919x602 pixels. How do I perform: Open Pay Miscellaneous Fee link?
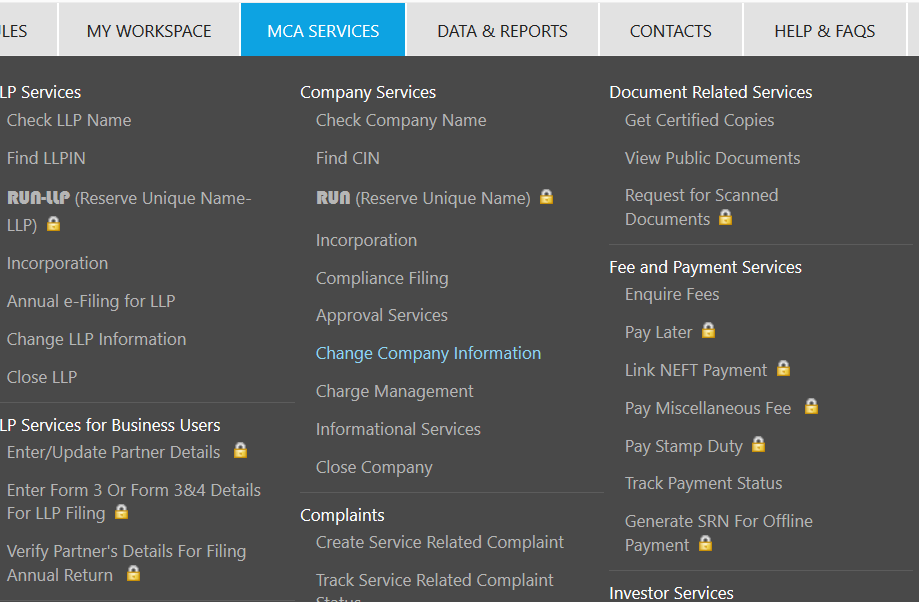pos(708,408)
